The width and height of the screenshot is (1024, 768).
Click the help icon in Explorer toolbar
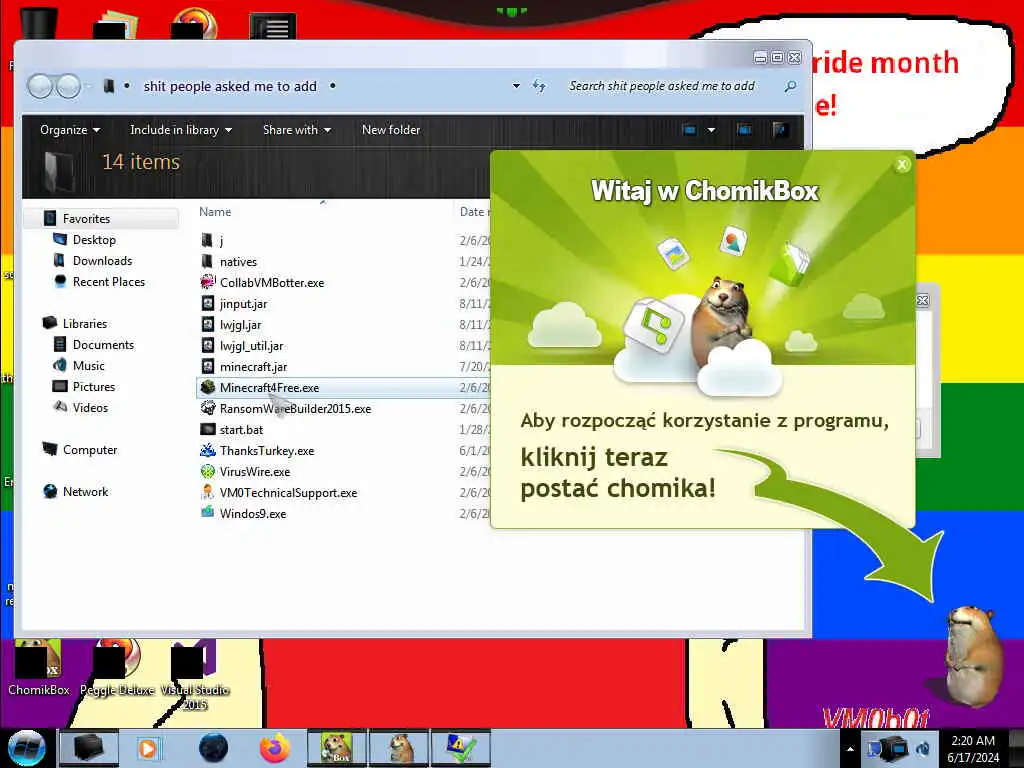tap(780, 129)
